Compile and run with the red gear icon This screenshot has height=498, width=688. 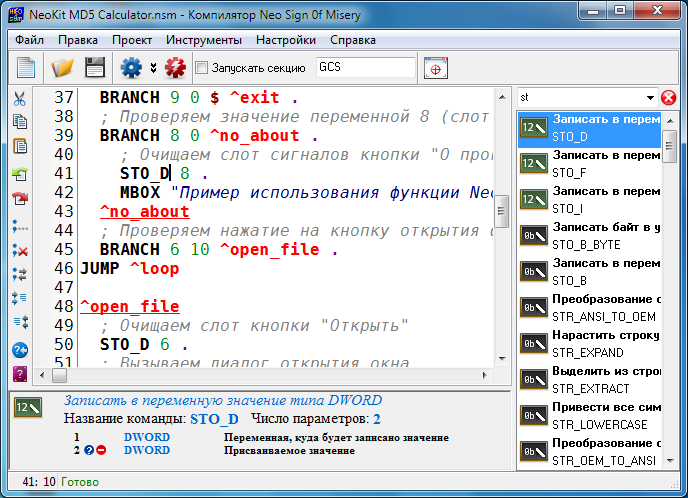pos(175,68)
